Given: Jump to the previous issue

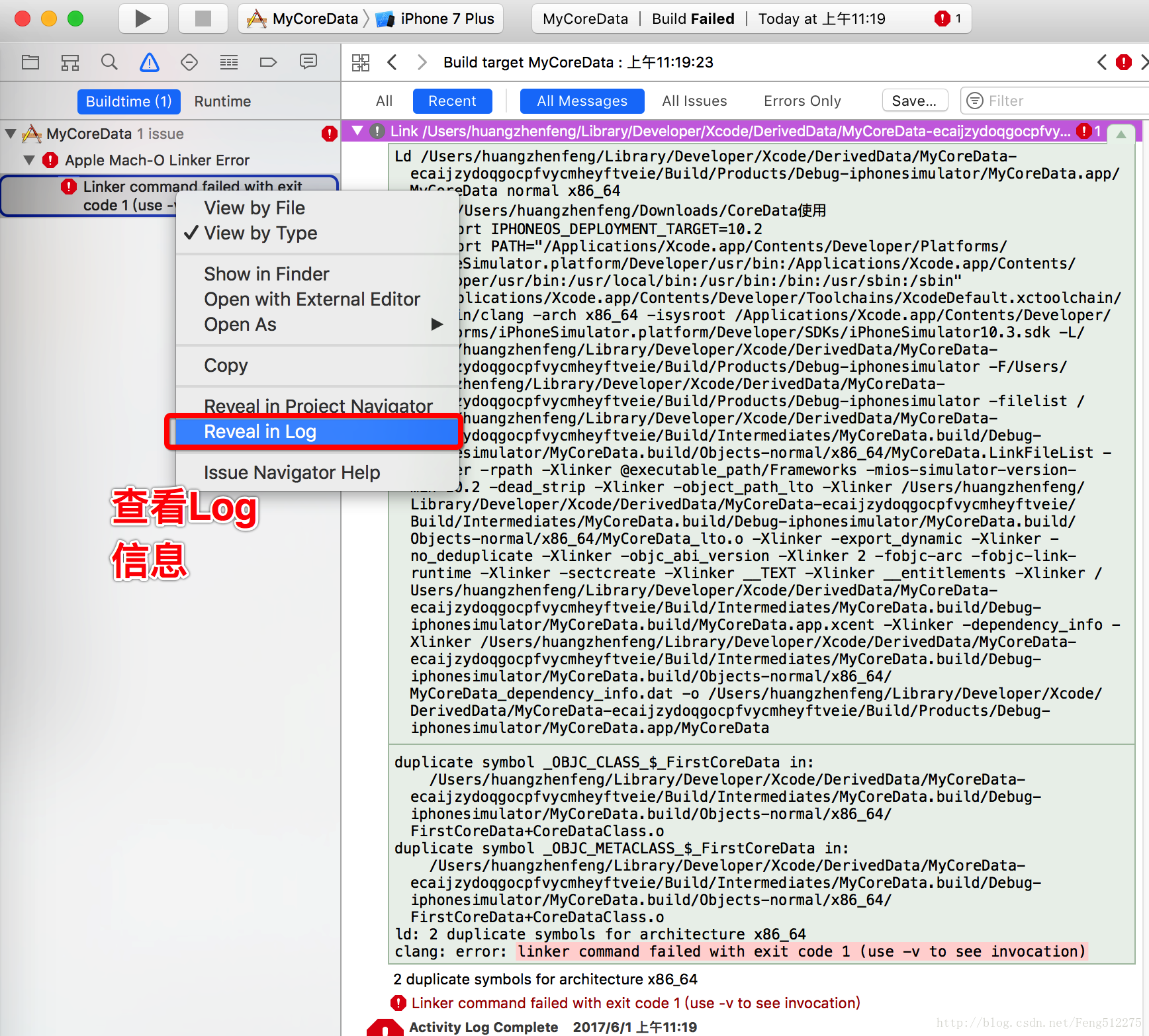Looking at the screenshot, I should (x=1101, y=62).
